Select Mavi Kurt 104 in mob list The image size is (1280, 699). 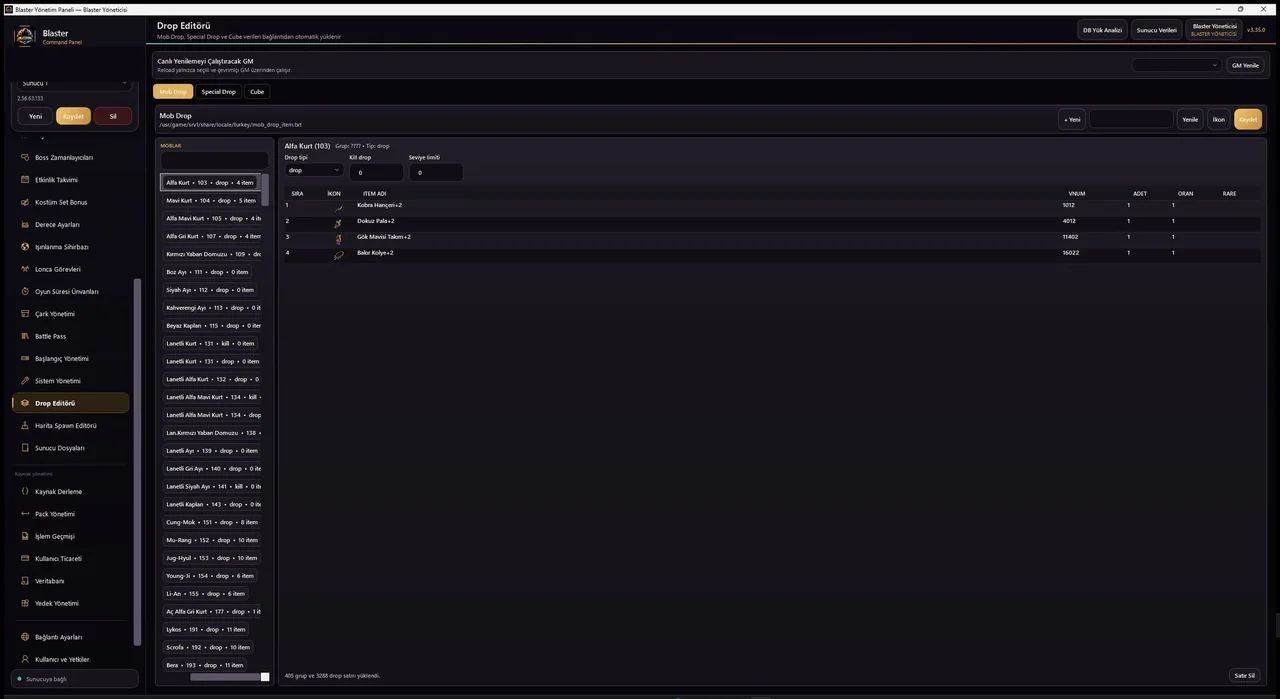(211, 200)
